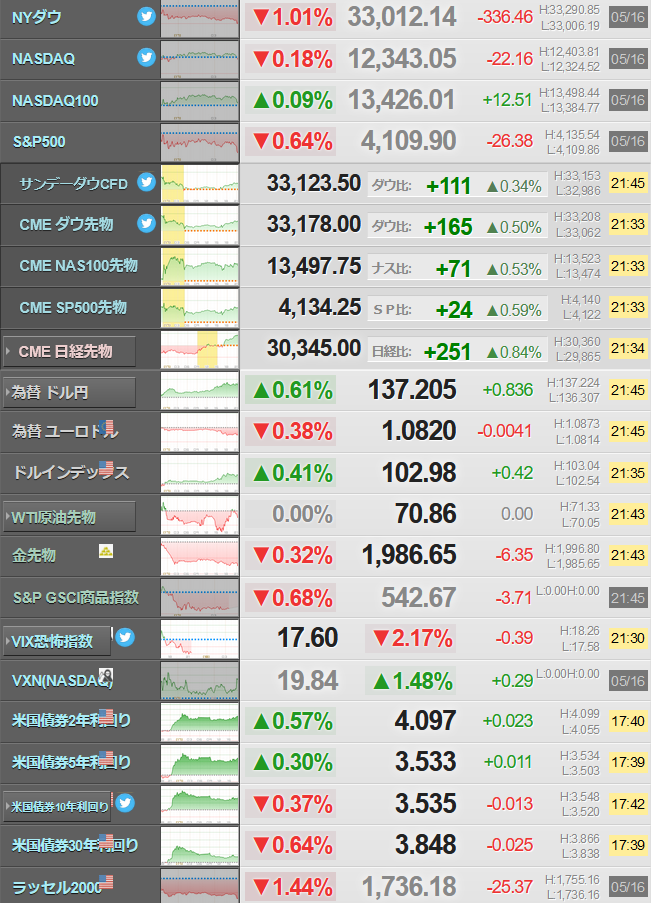Click Twitter icon next to VIX恐怖指数

coord(125,637)
